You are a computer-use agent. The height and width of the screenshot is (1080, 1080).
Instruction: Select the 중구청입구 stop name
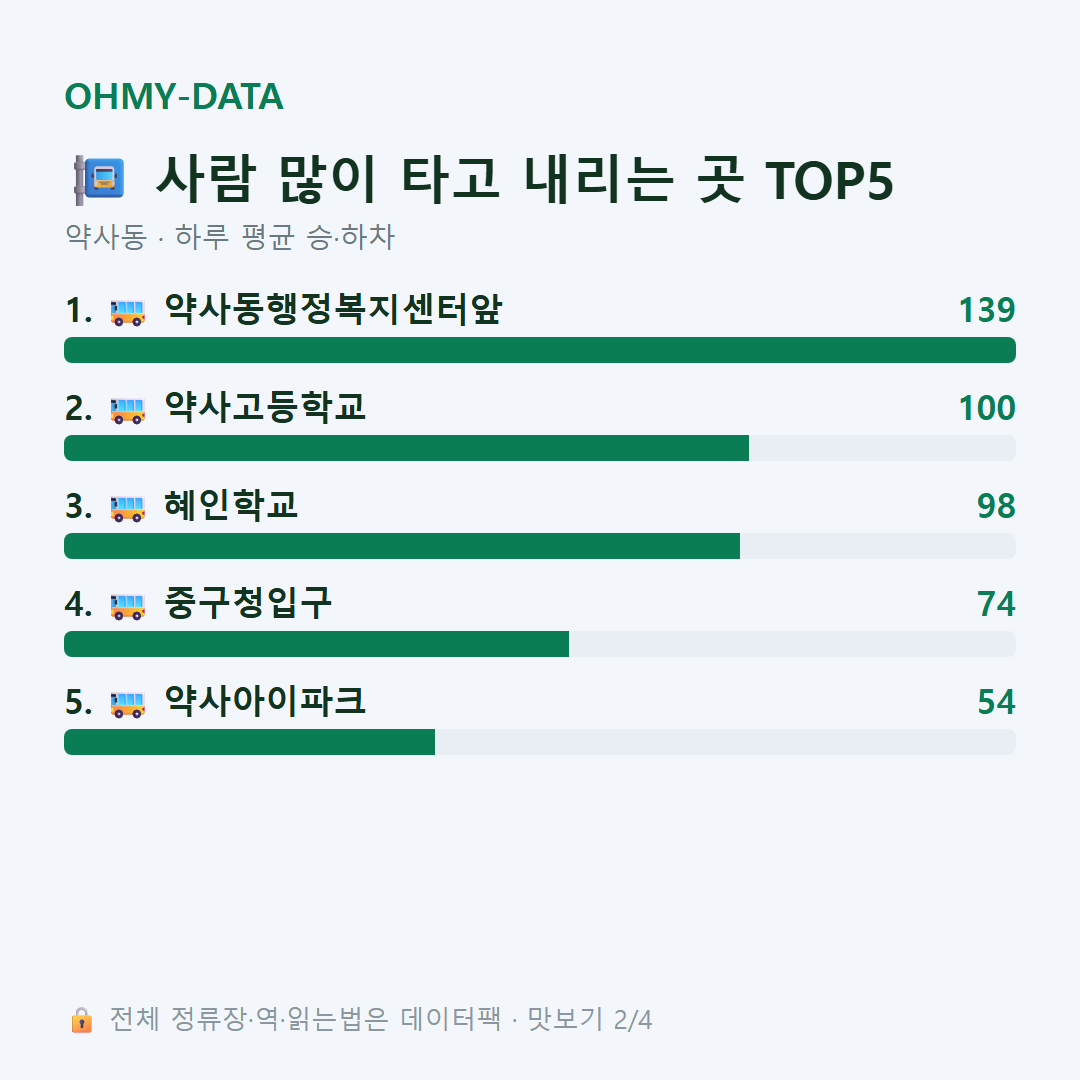[x=248, y=603]
